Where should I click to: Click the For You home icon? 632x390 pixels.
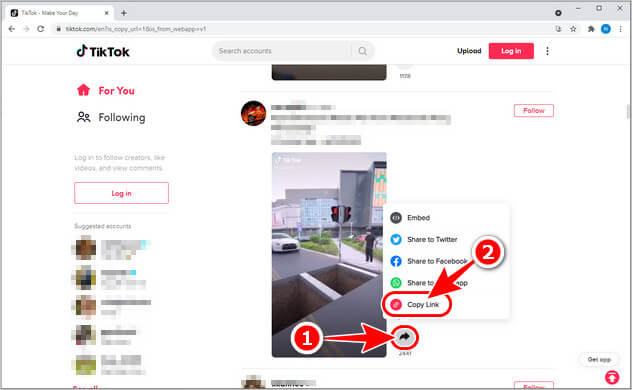(x=83, y=90)
